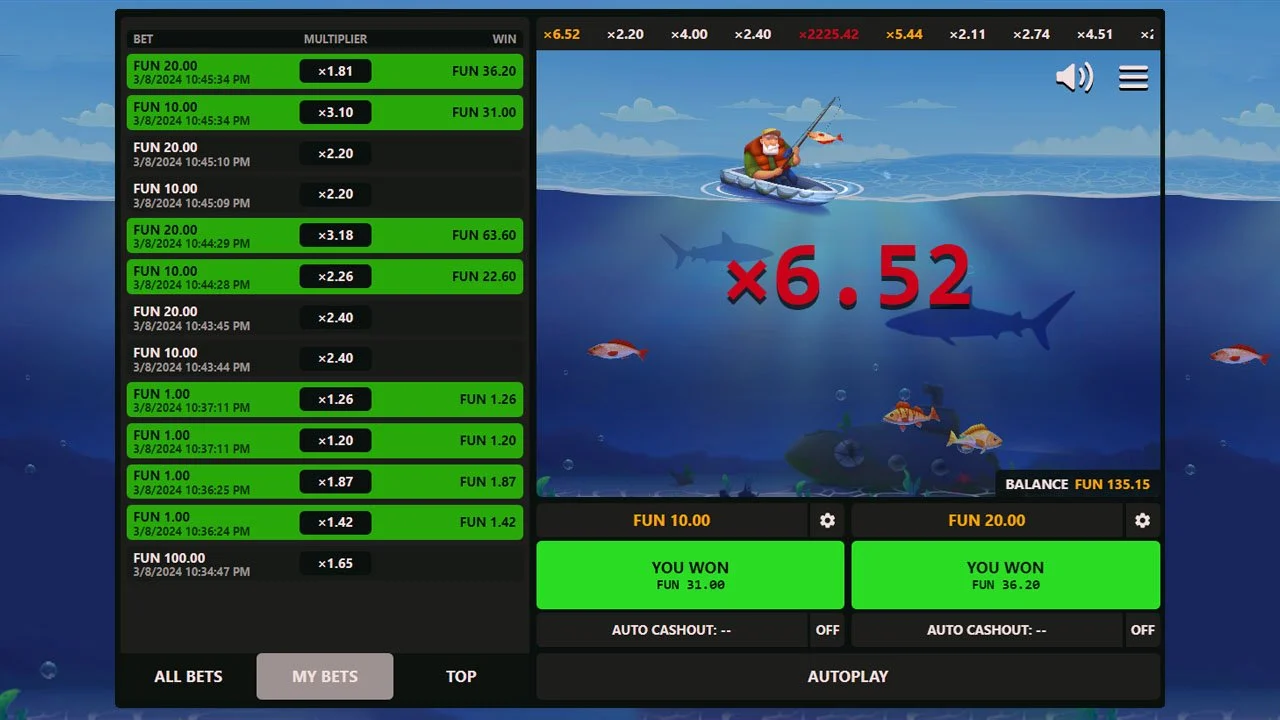This screenshot has width=1280, height=720.
Task: Click left AUTO CASHOUT value field
Action: (x=671, y=630)
